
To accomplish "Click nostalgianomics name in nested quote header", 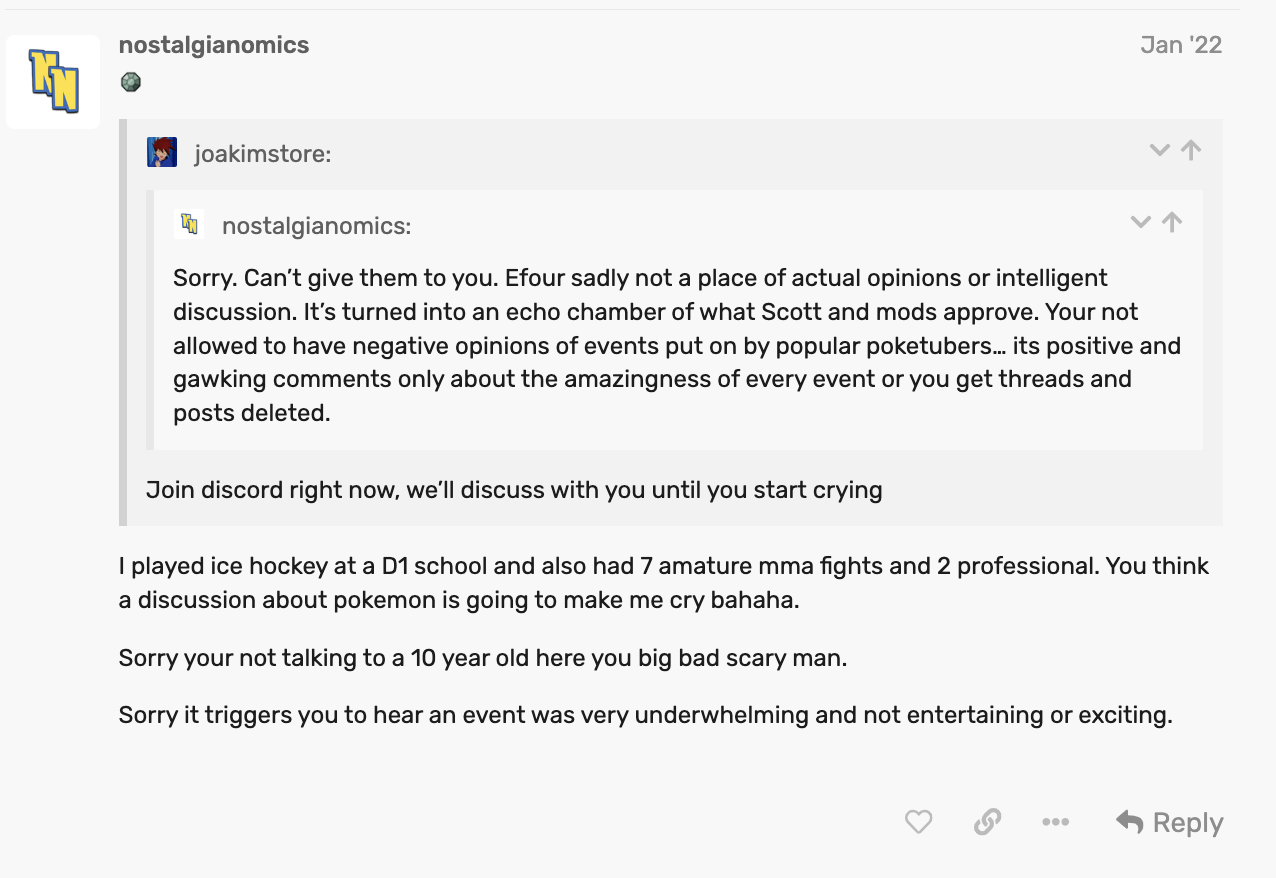I will (316, 226).
